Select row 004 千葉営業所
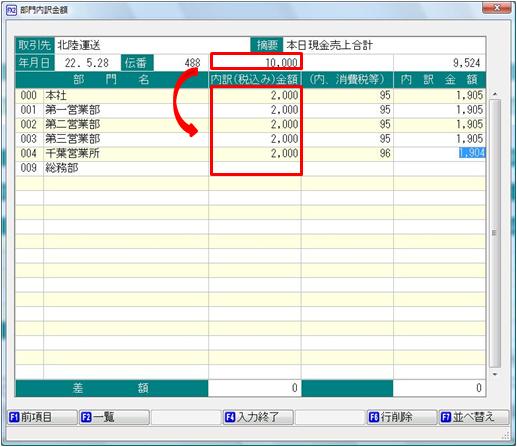Viewport: 517px width, 447px height. 250,154
